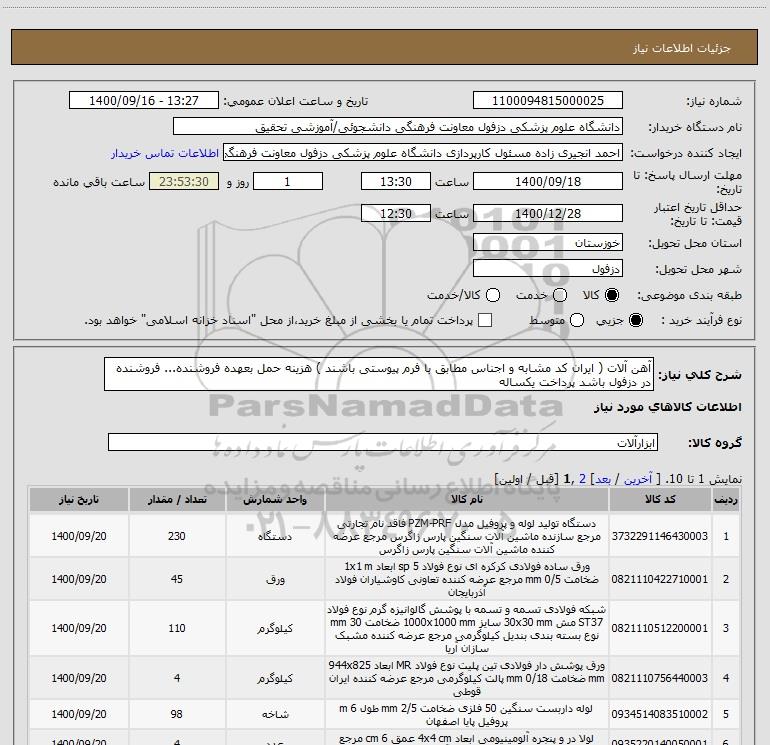This screenshot has height=745, width=770.
Task: Click the response deadline date 1400/09/18
Action: coord(548,181)
